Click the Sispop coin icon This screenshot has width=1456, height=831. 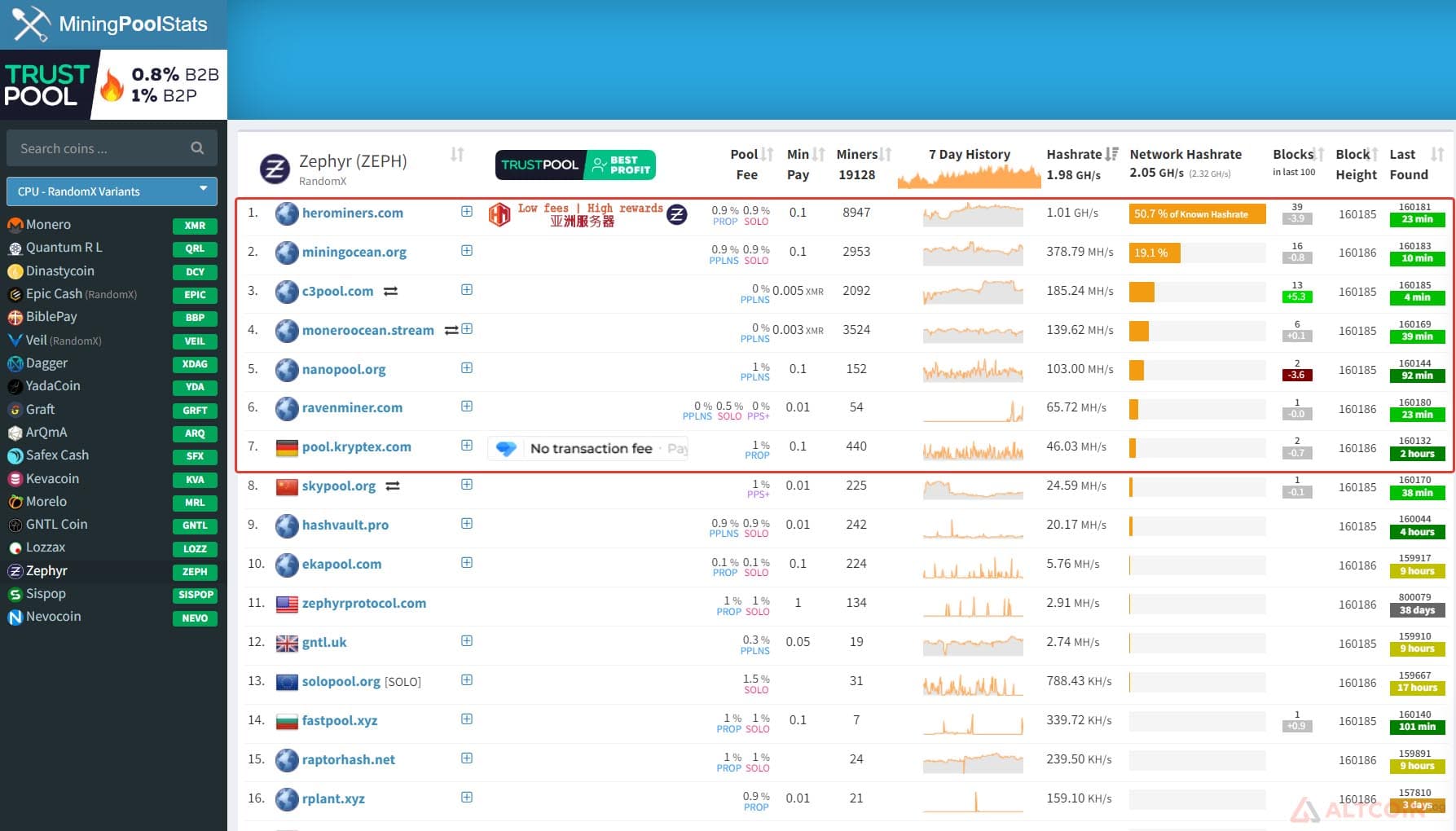point(15,594)
